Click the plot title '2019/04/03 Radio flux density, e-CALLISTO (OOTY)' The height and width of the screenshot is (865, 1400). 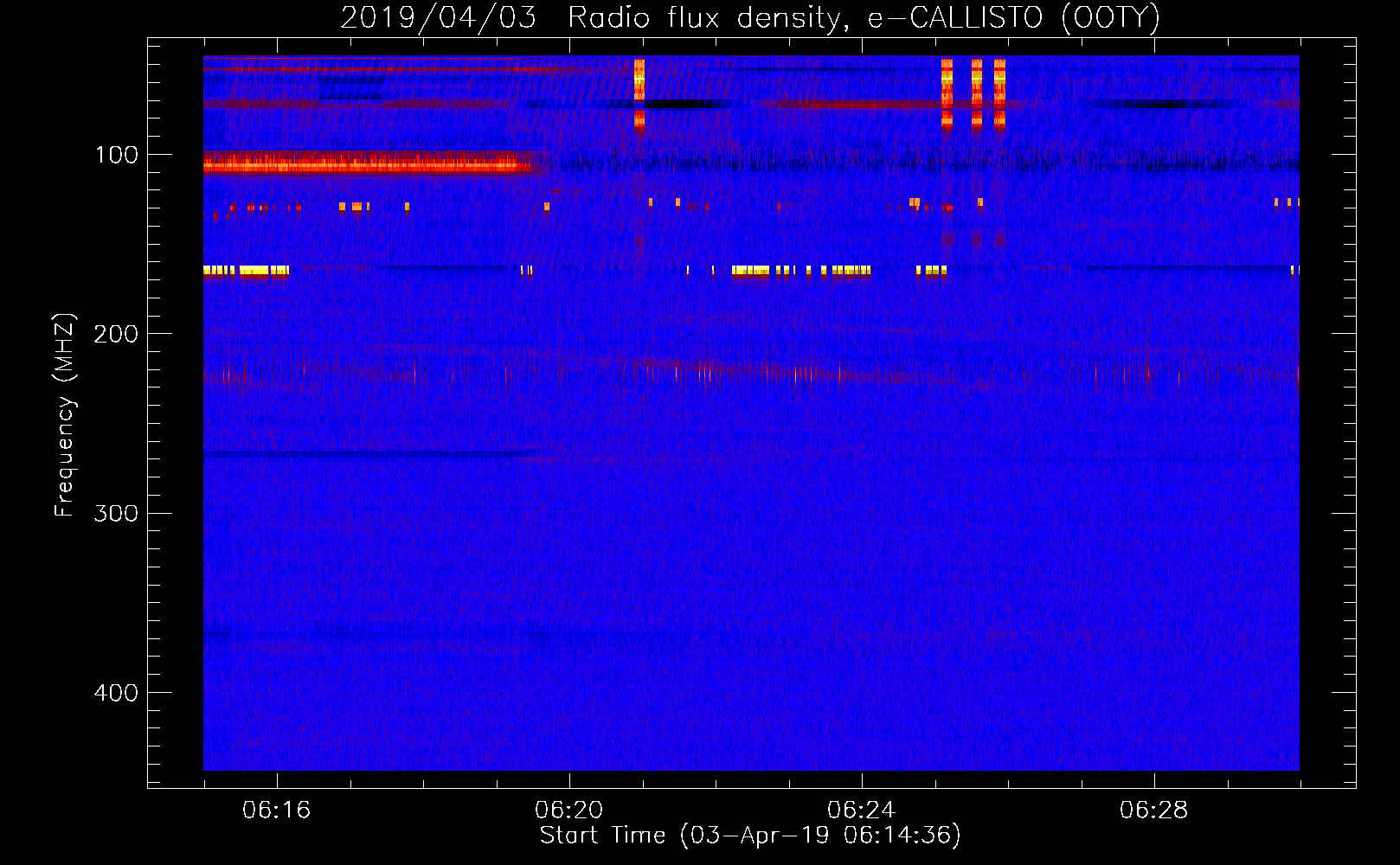pos(749,17)
